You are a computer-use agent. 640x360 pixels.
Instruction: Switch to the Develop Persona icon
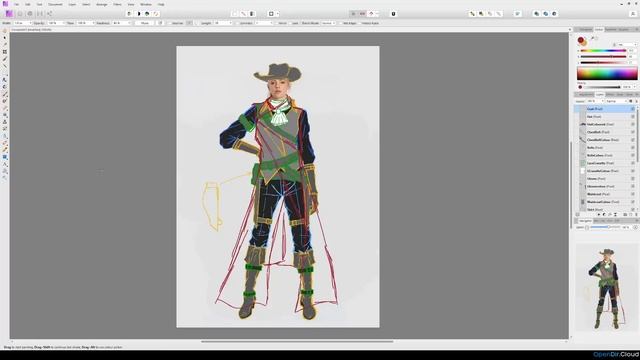(30, 14)
